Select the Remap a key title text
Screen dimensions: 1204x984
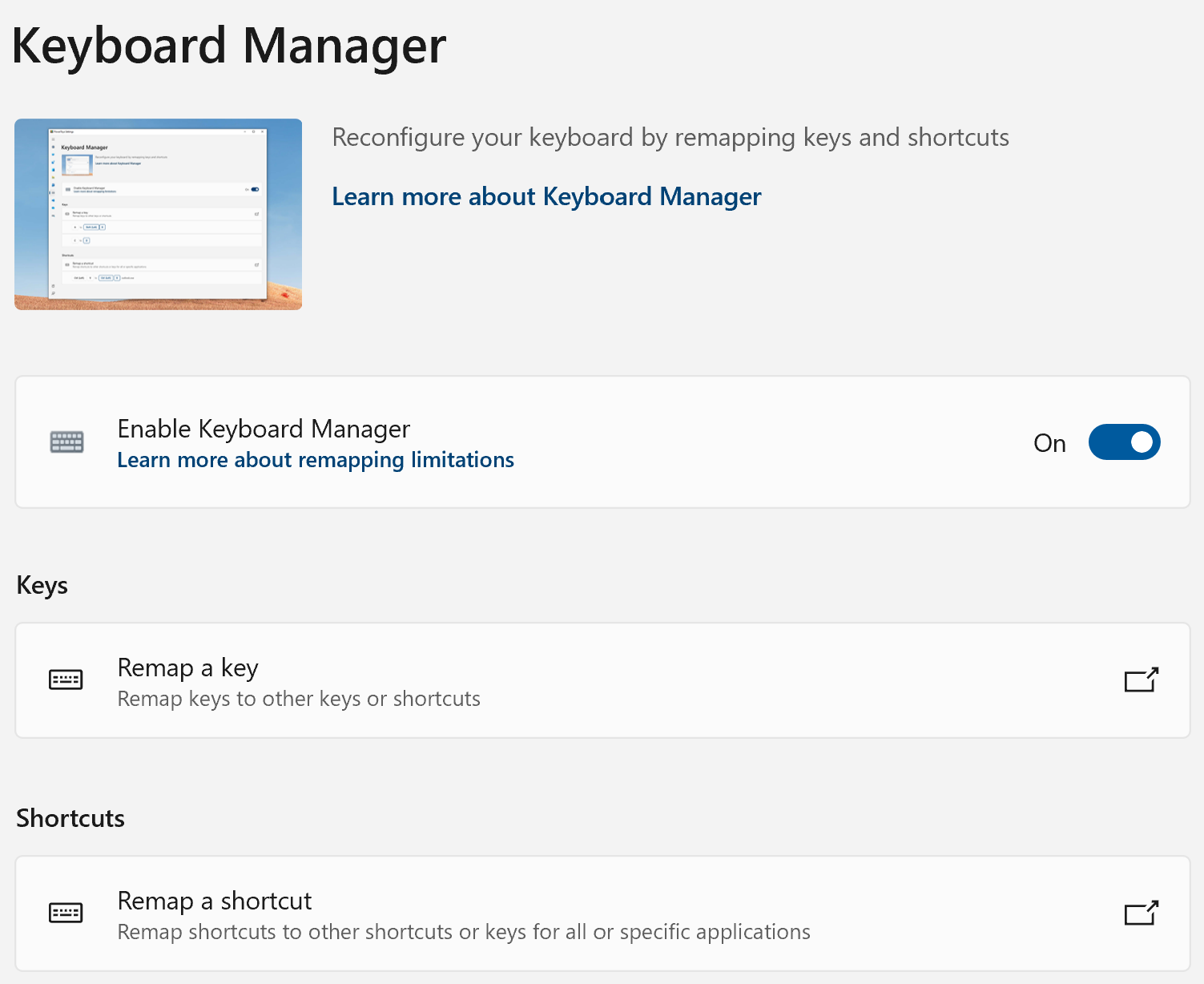[187, 667]
